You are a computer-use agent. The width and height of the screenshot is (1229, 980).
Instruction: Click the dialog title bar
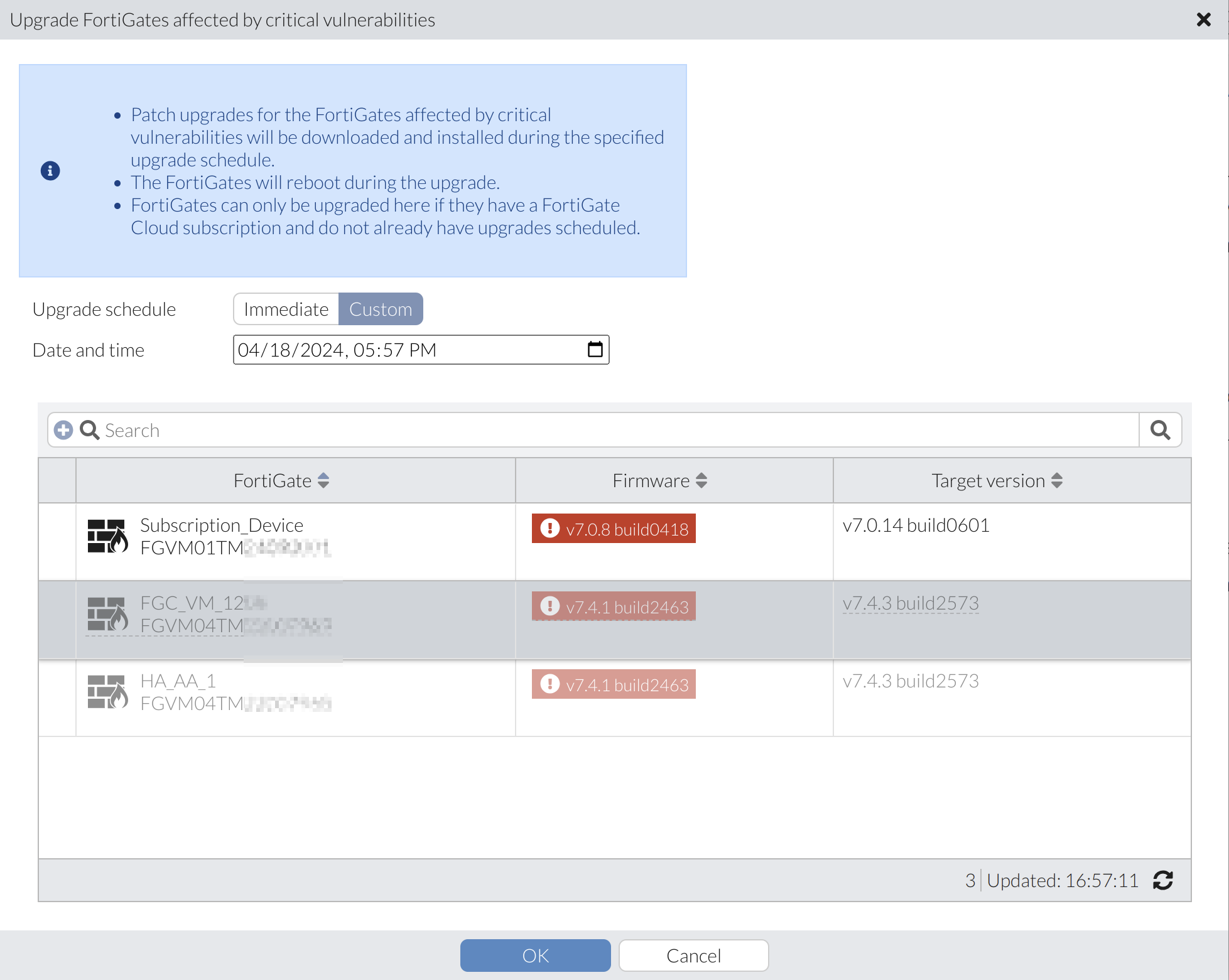220,19
